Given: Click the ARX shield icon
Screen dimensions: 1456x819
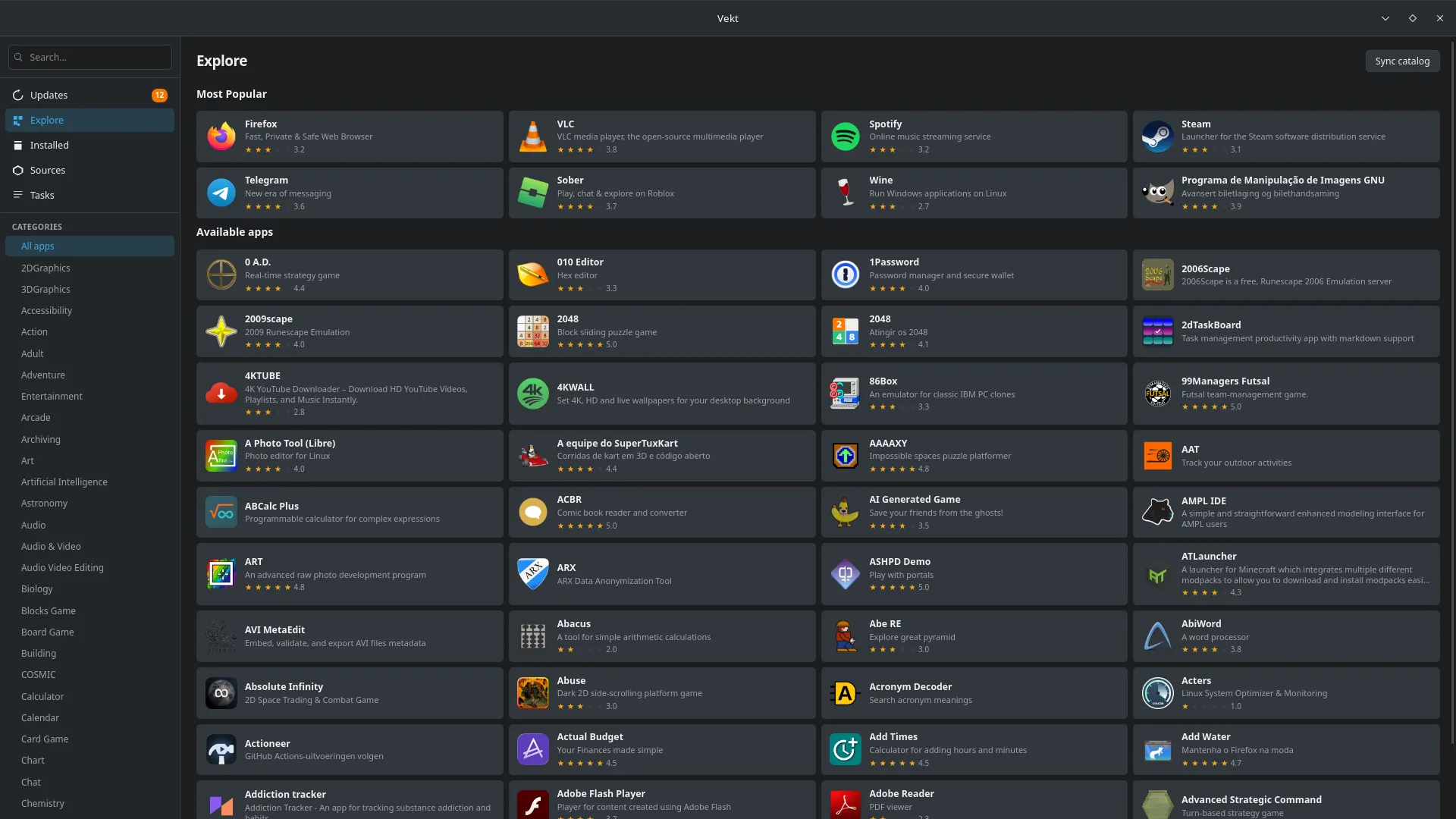Looking at the screenshot, I should point(533,574).
